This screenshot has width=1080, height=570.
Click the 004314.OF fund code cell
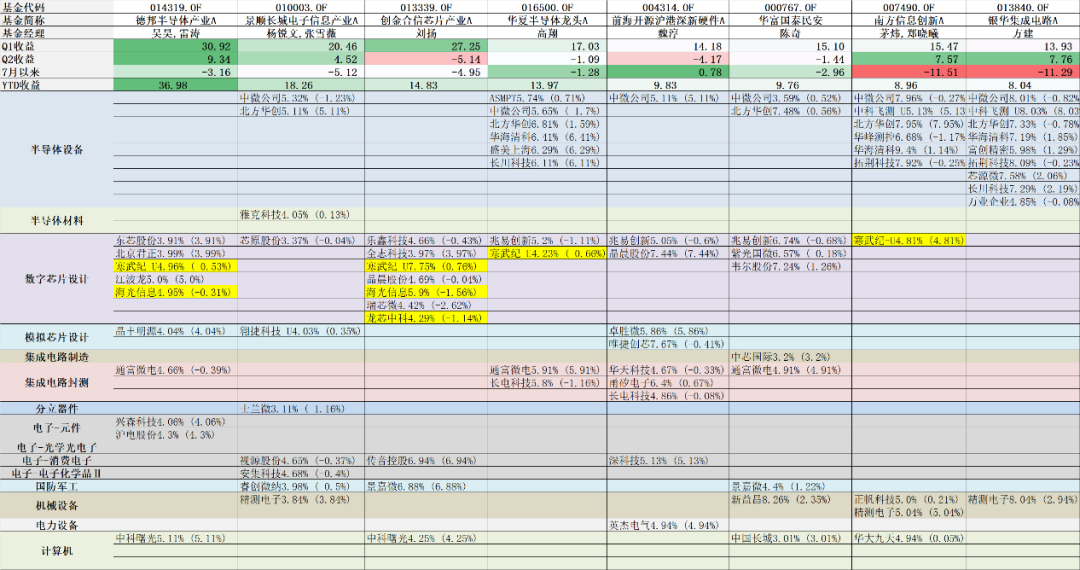pyautogui.click(x=668, y=7)
